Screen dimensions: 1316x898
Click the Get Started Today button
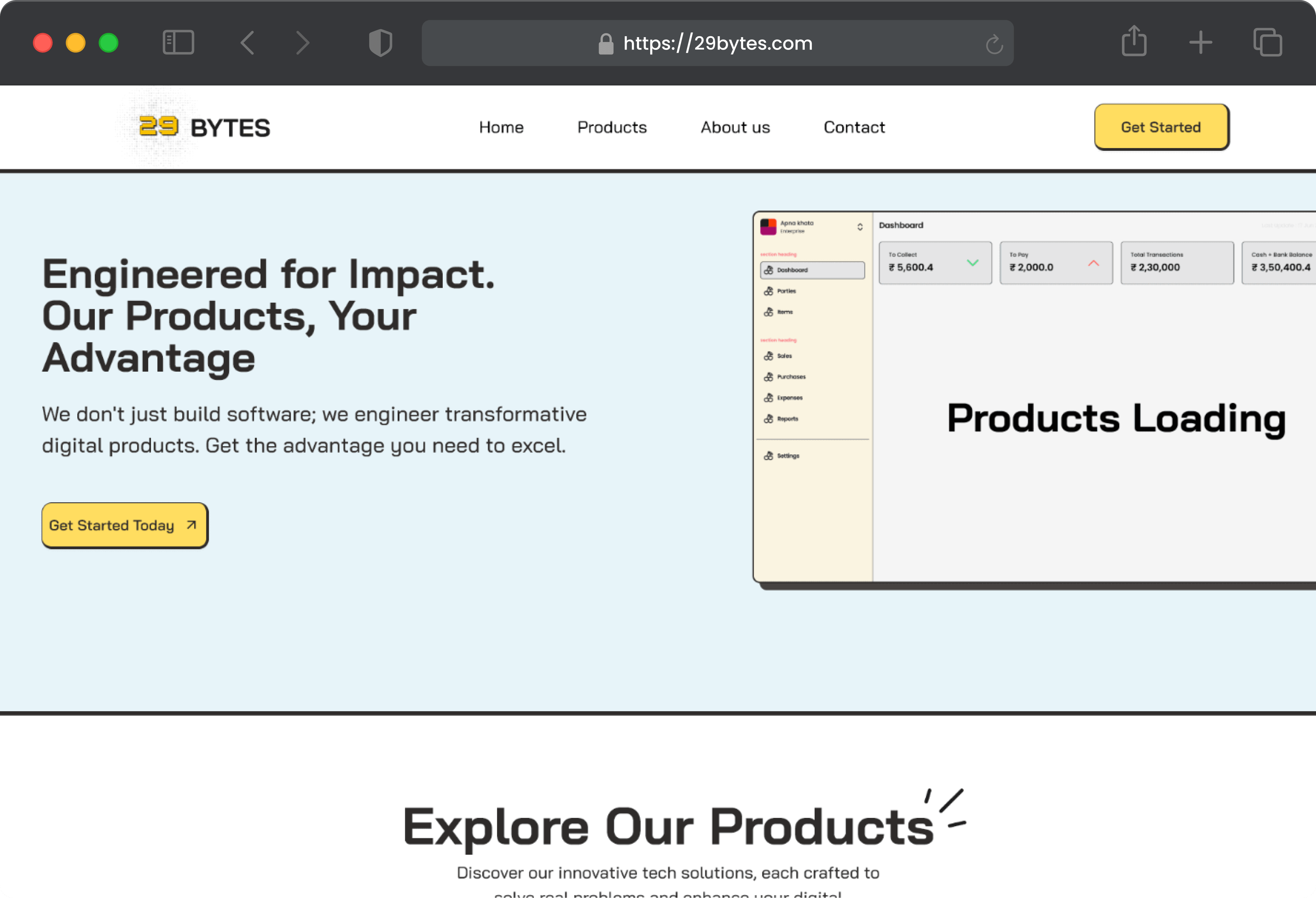click(x=125, y=525)
